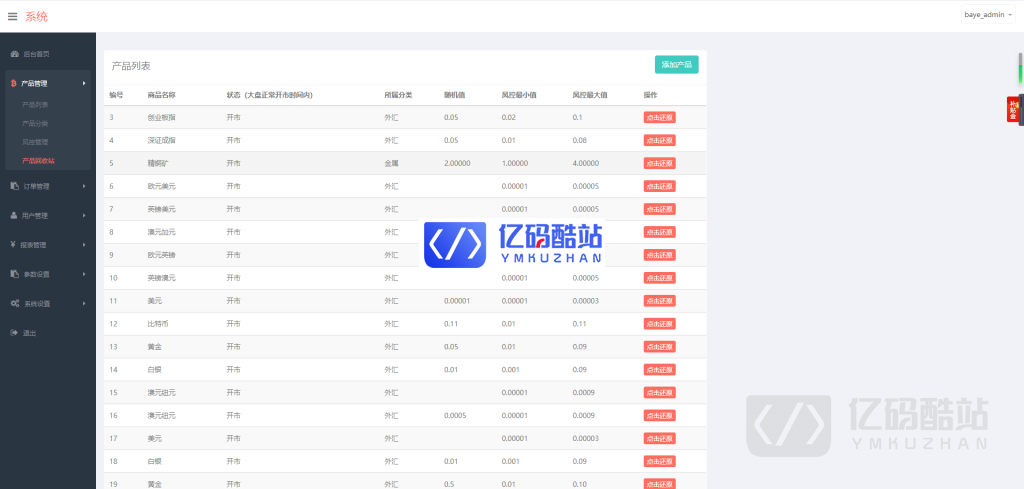1024x489 pixels.
Task: Click the red floating side badge
Action: pos(1012,109)
